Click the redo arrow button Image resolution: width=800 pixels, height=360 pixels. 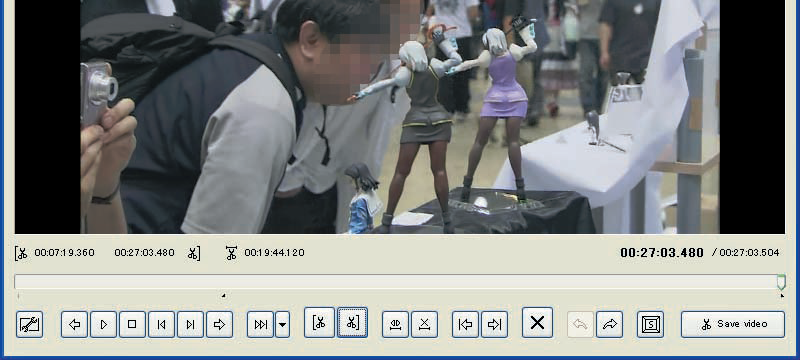coord(609,324)
